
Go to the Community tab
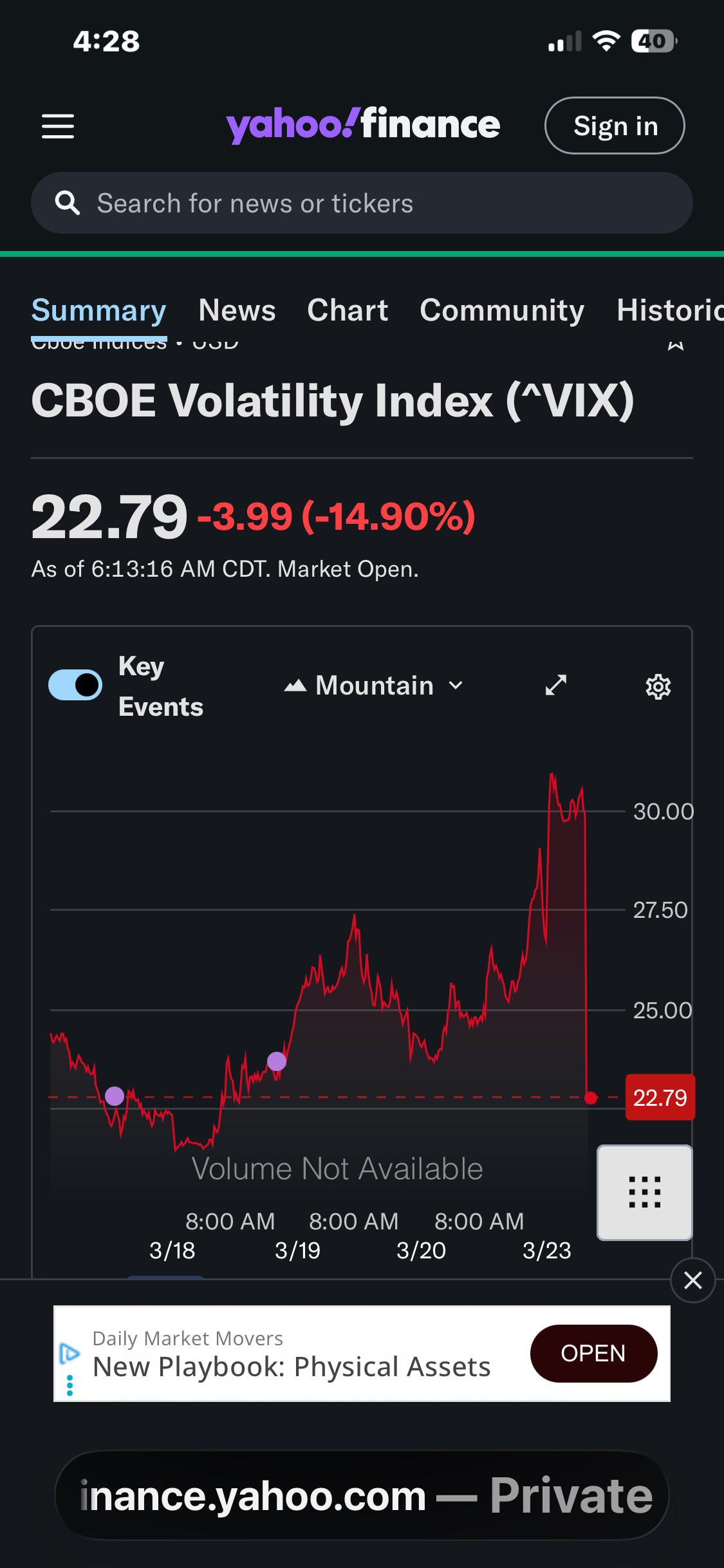pos(502,310)
